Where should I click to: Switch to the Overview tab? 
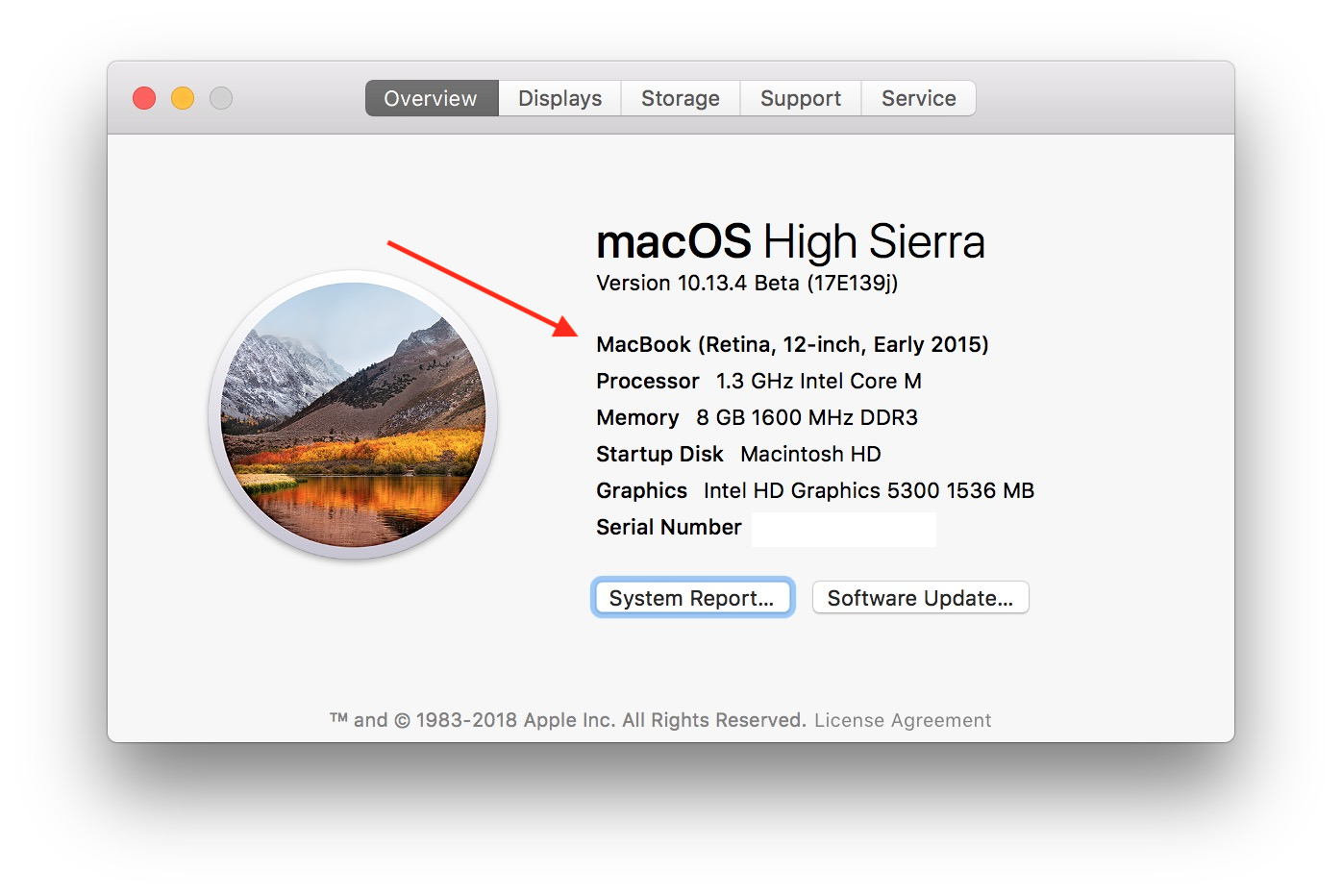[432, 98]
